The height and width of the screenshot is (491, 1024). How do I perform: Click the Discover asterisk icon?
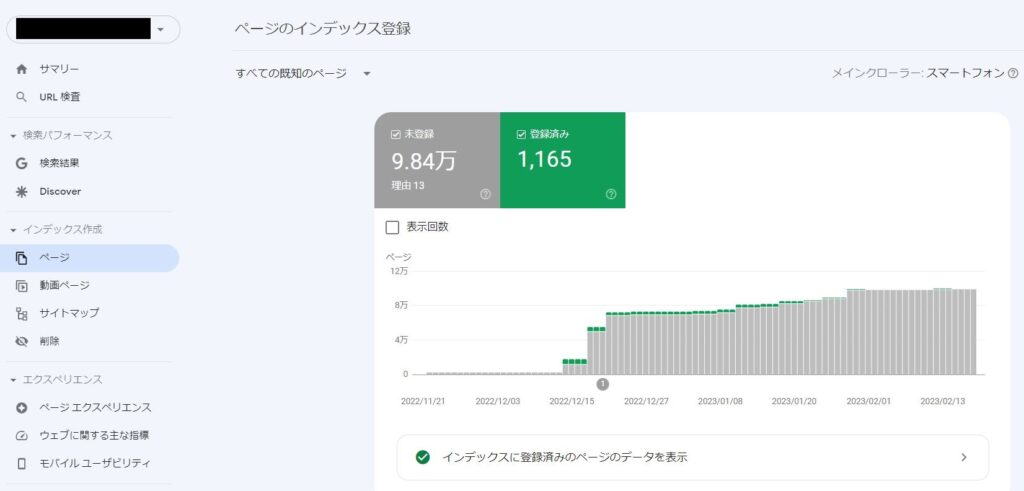click(x=22, y=191)
